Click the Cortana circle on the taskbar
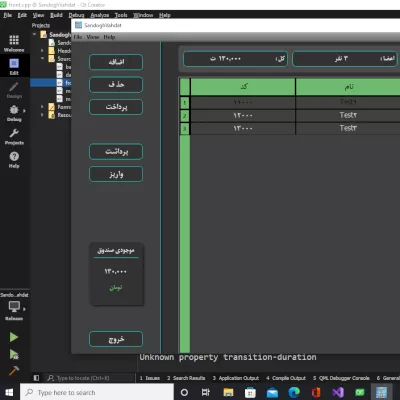The width and height of the screenshot is (400, 400). [184, 392]
